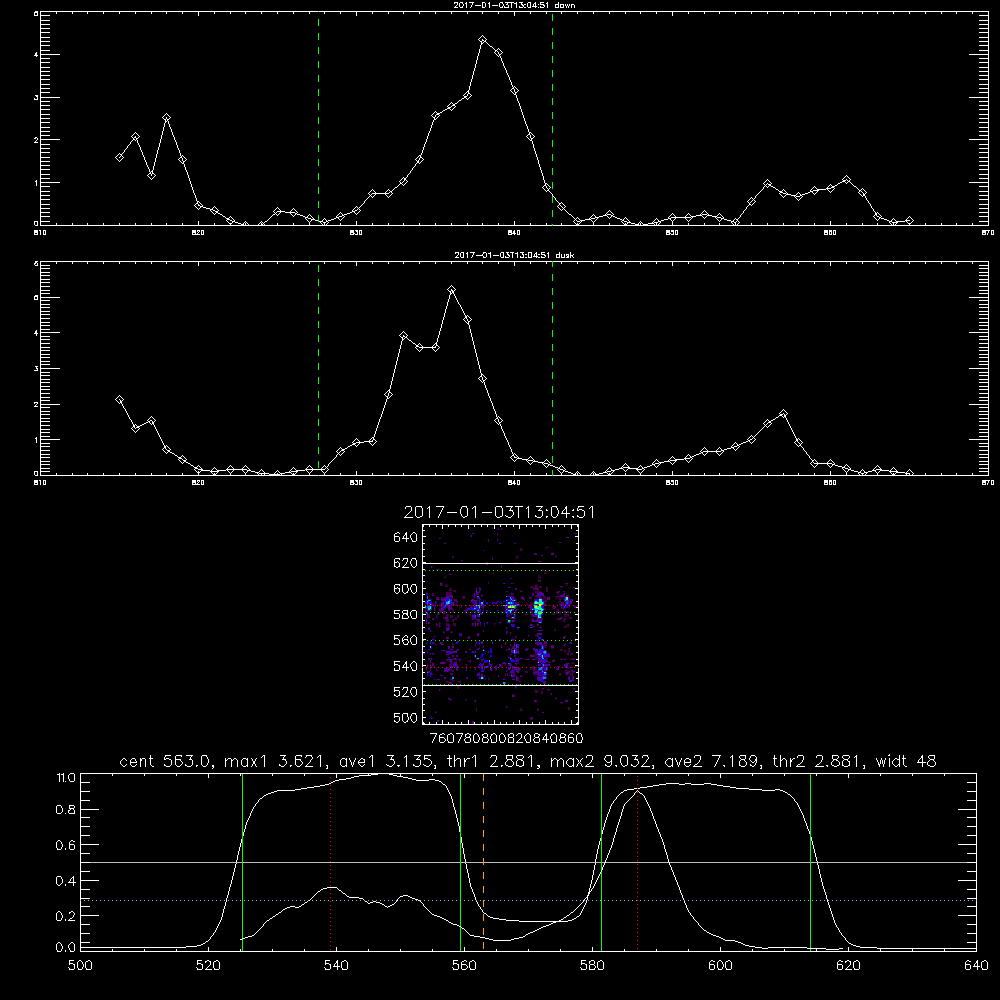
Task: Select the 'ave2 7.189' value
Action: coord(711,761)
